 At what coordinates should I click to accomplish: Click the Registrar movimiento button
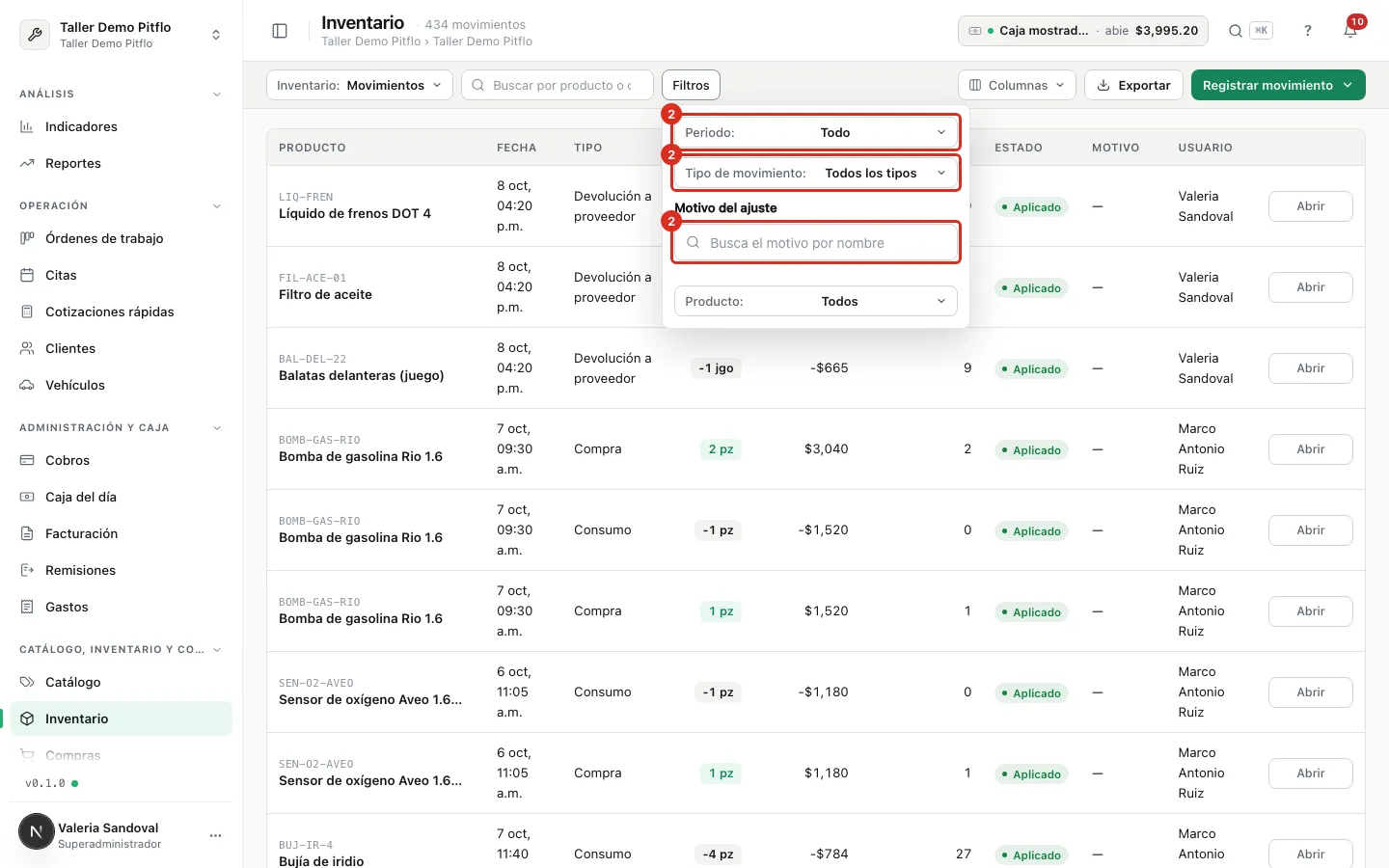[1278, 85]
